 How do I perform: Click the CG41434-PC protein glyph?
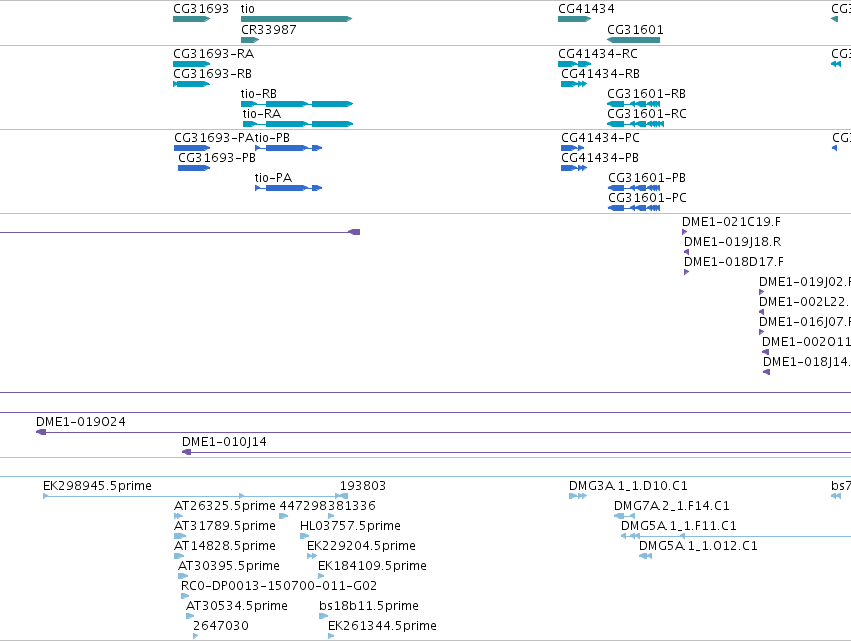point(573,148)
